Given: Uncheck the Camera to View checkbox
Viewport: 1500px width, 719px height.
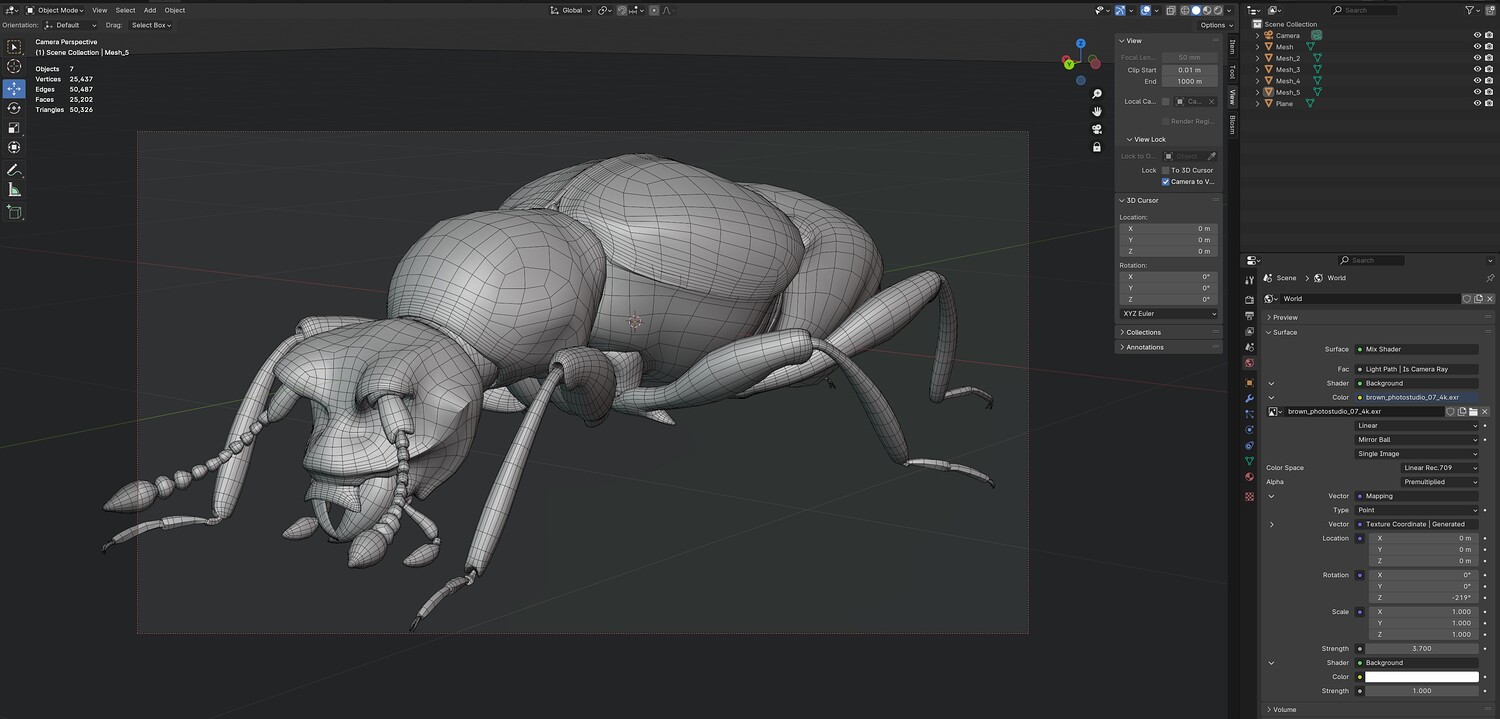Looking at the screenshot, I should tap(1166, 182).
